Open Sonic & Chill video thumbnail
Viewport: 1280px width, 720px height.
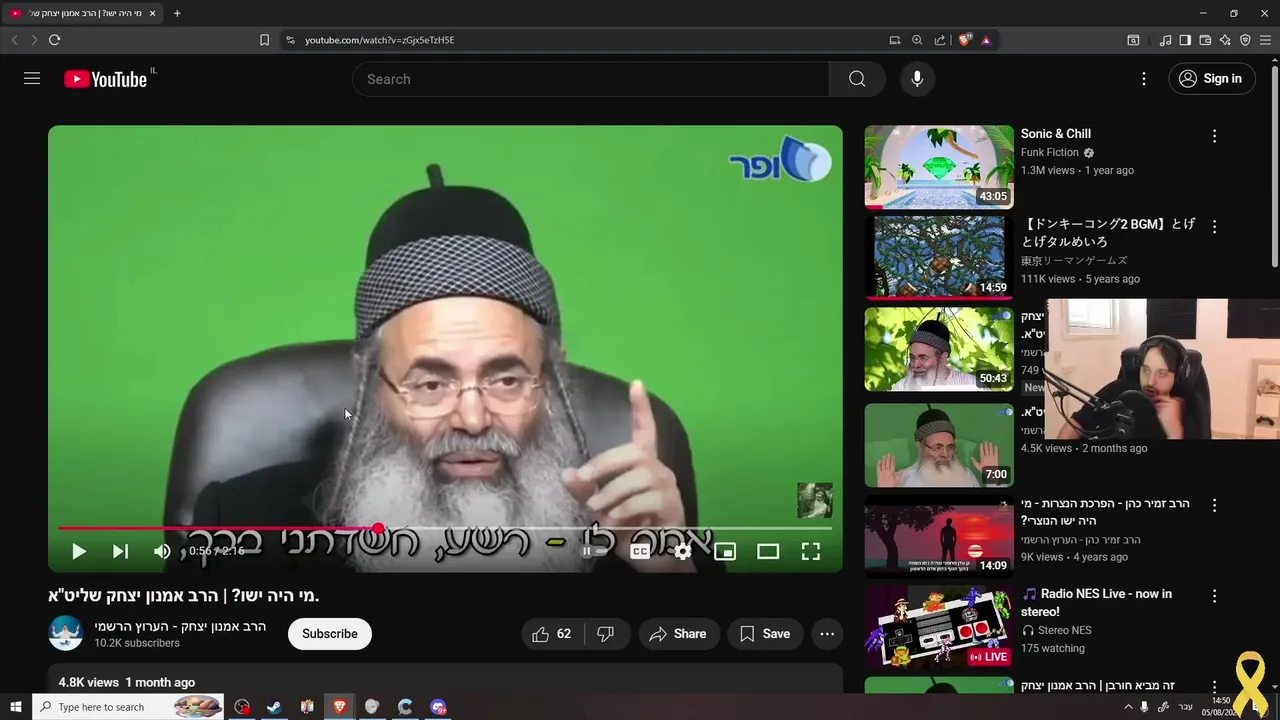939,167
